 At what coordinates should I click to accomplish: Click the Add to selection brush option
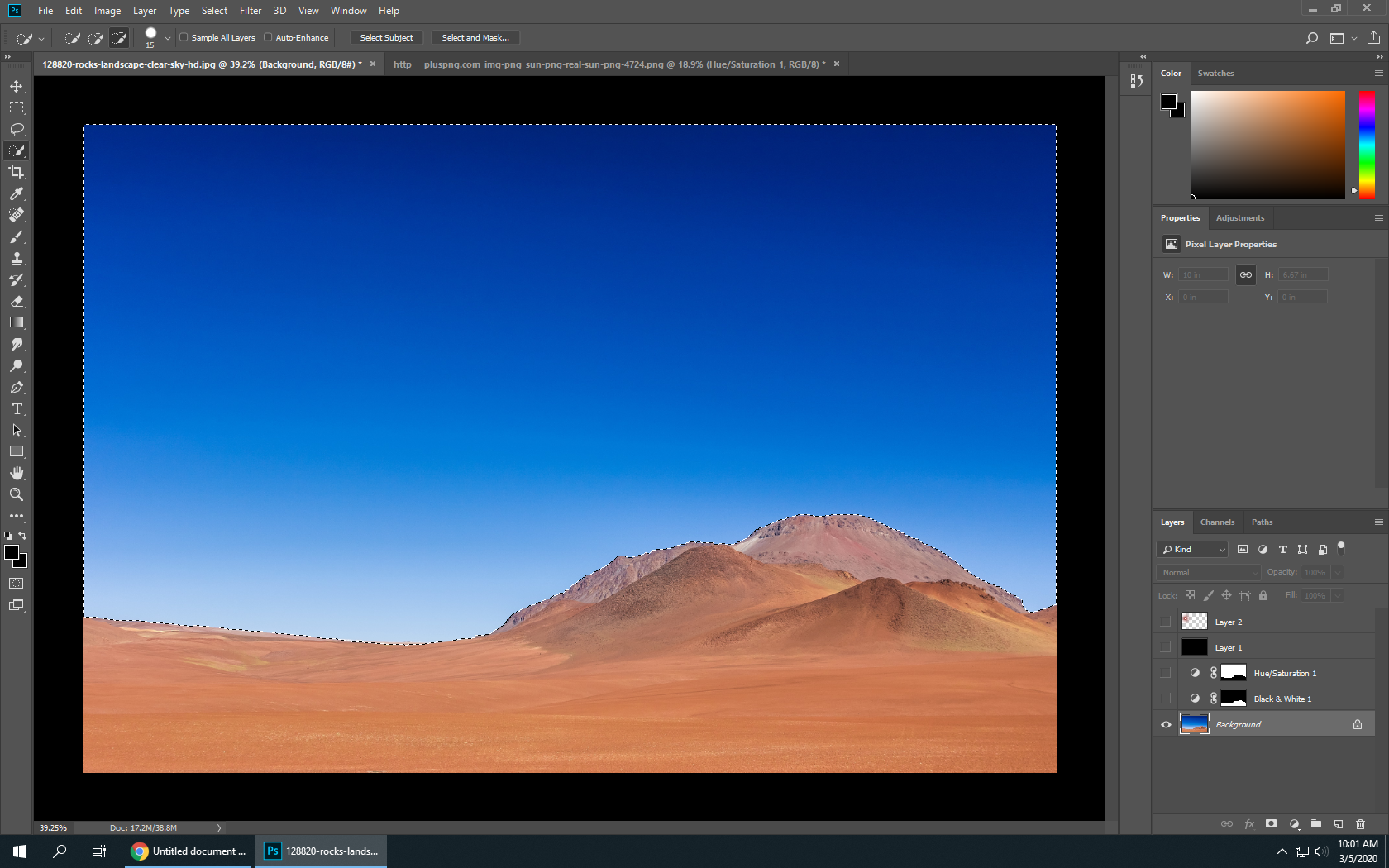[96, 38]
